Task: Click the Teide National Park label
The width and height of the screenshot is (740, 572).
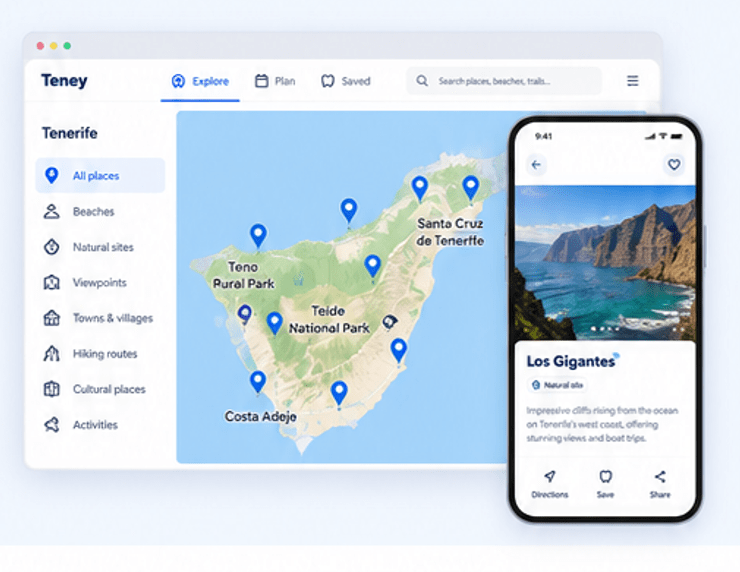Action: tap(329, 320)
